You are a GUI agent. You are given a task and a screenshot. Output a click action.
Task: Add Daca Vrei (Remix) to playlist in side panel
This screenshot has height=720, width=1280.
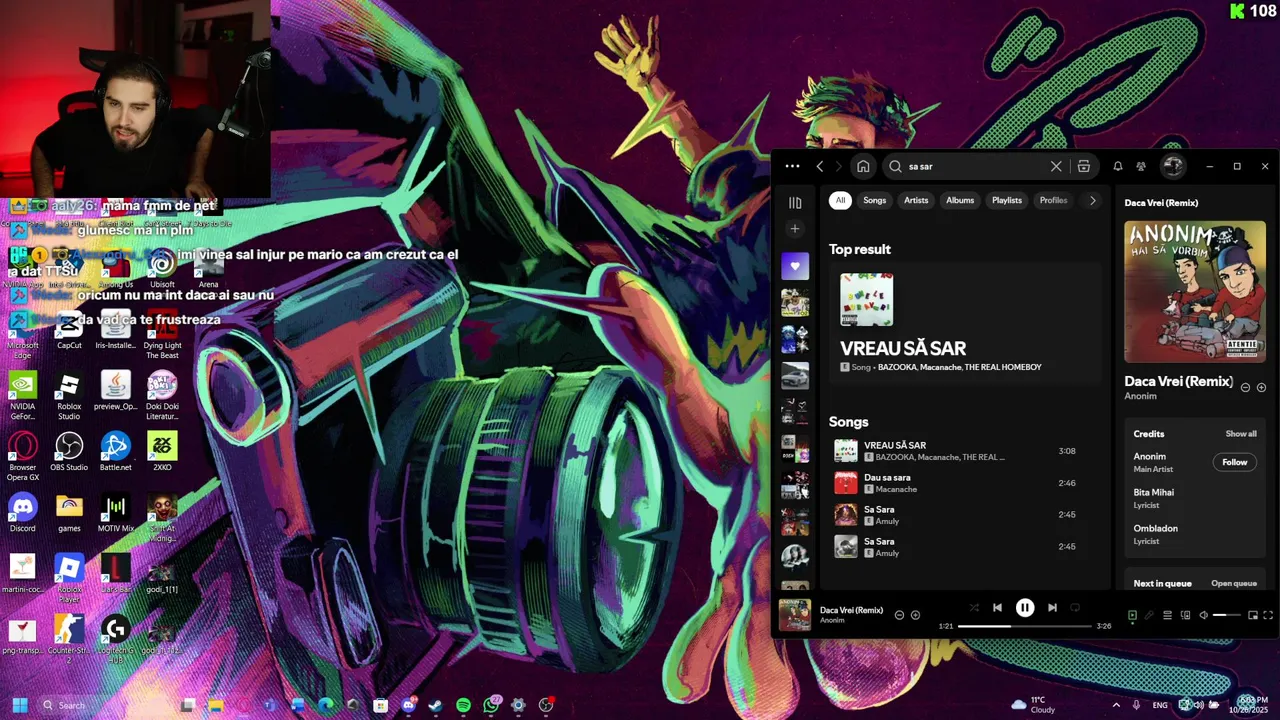[1261, 388]
